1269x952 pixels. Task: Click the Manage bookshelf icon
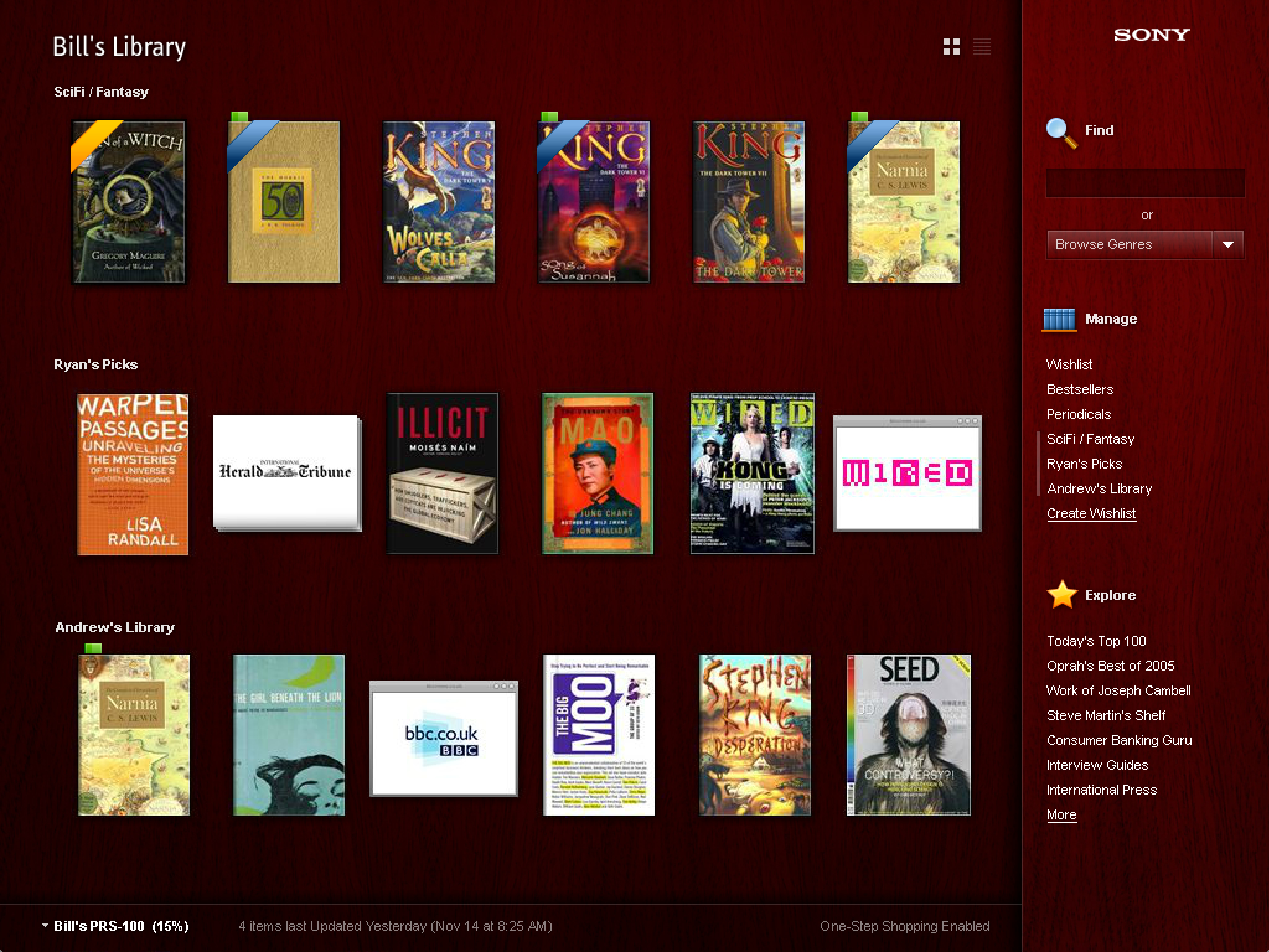[1059, 320]
